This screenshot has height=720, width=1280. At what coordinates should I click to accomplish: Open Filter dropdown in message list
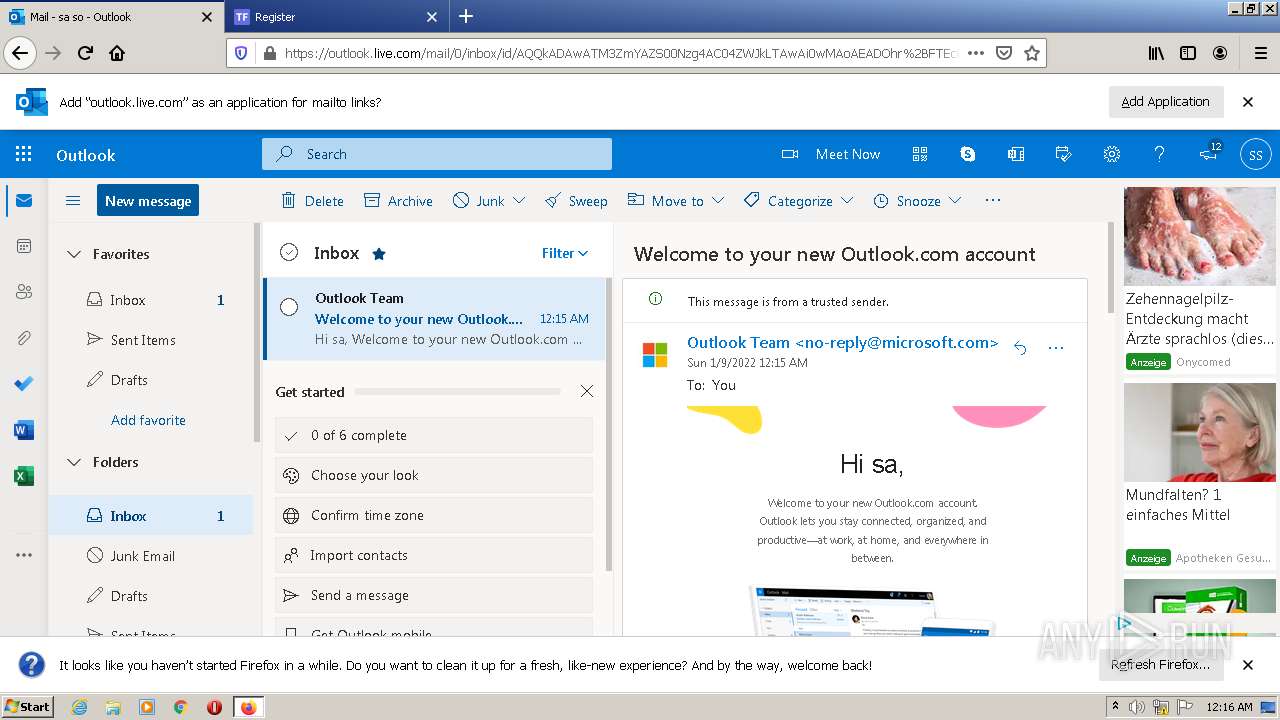point(565,253)
